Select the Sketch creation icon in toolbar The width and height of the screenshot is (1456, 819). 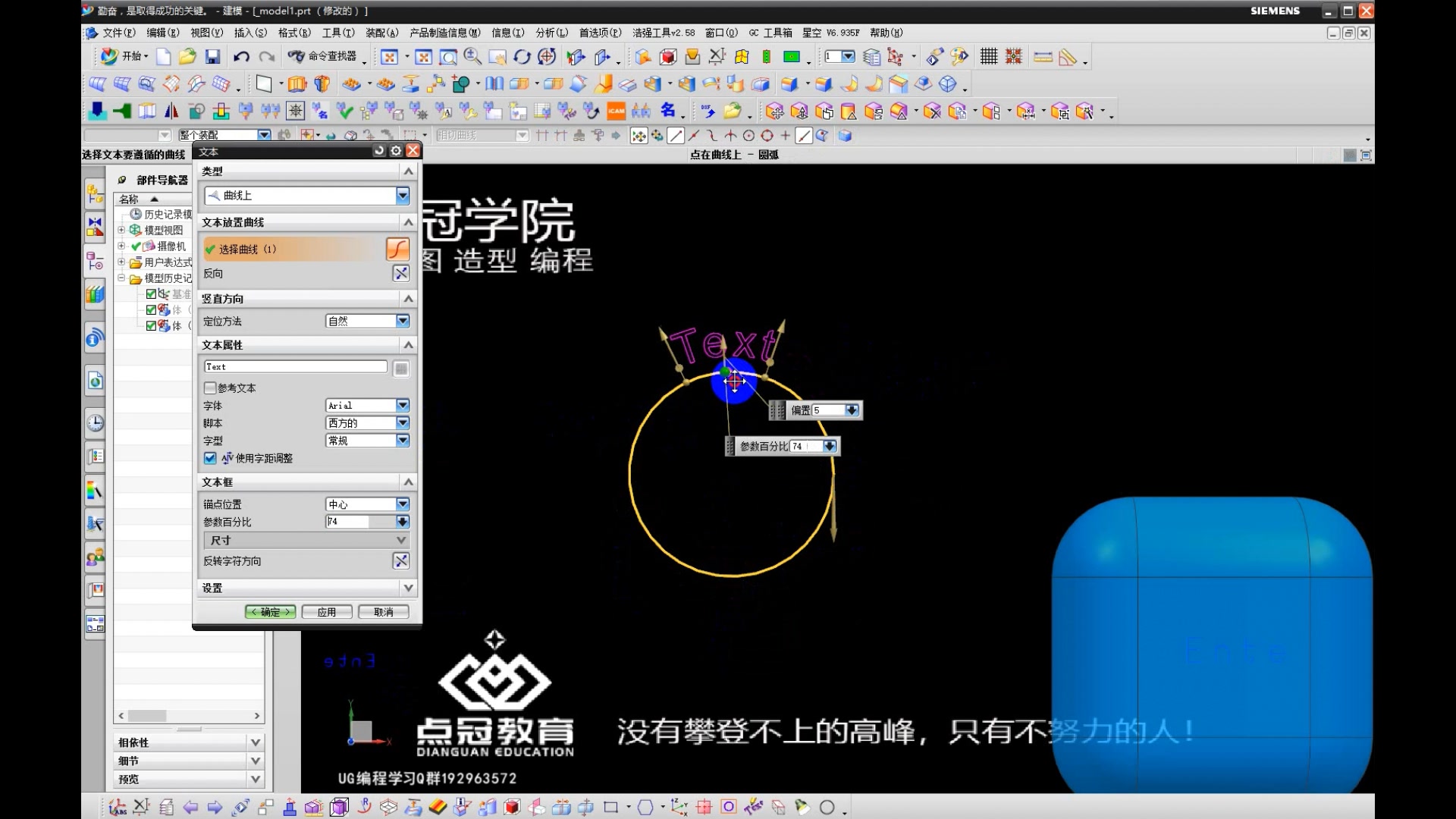[x=263, y=84]
